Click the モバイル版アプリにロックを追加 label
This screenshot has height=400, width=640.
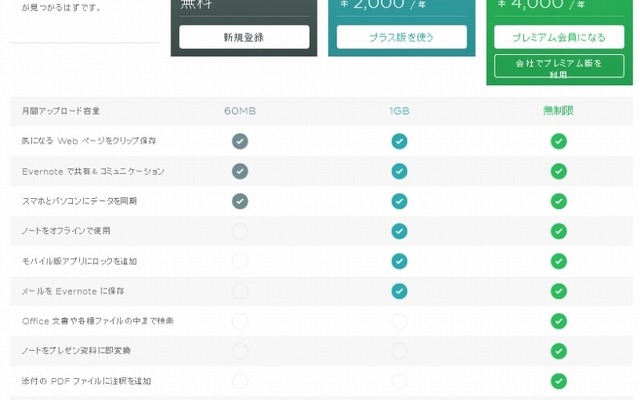79,261
